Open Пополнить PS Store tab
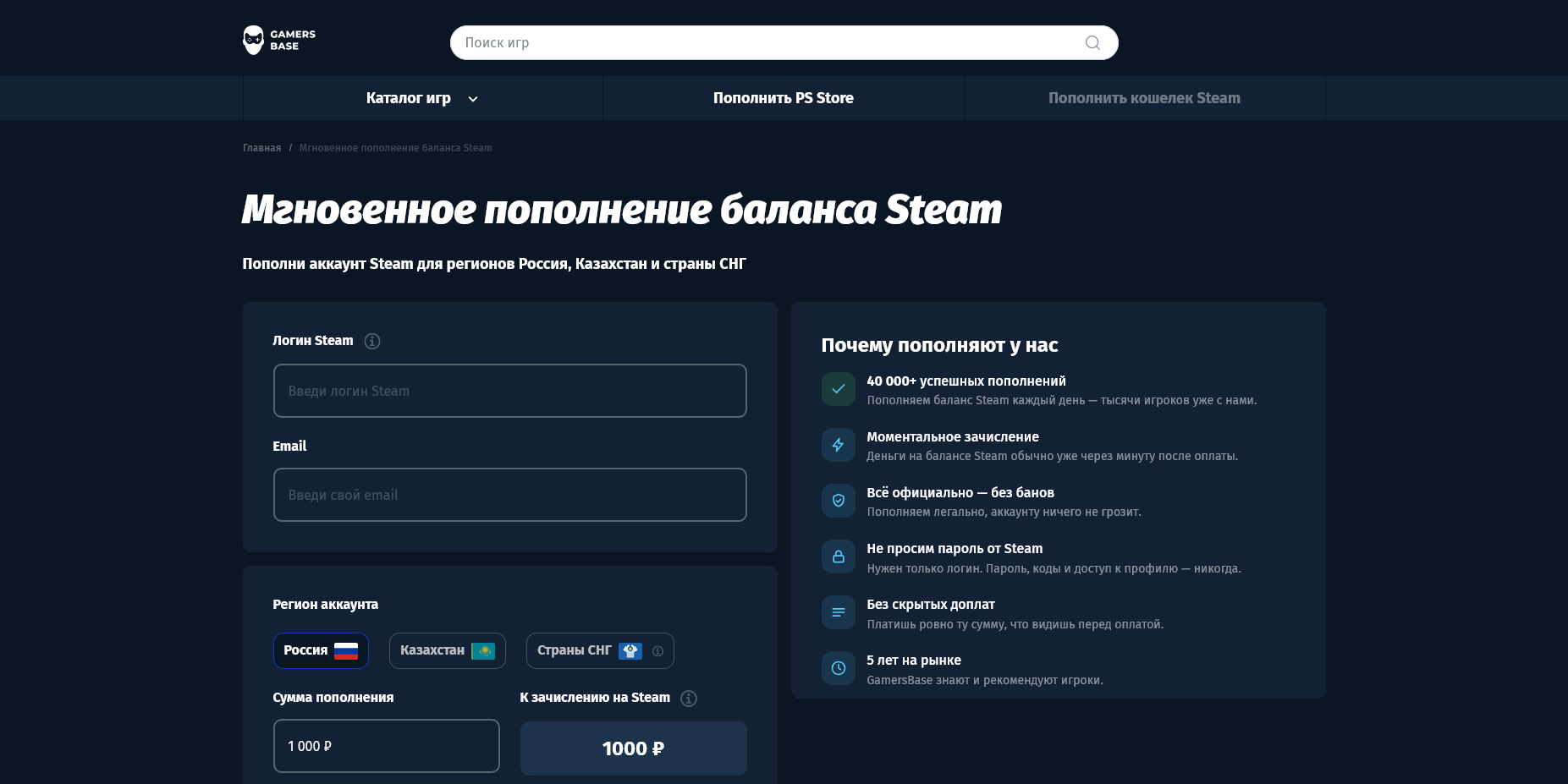Viewport: 1568px width, 784px height. (x=784, y=98)
